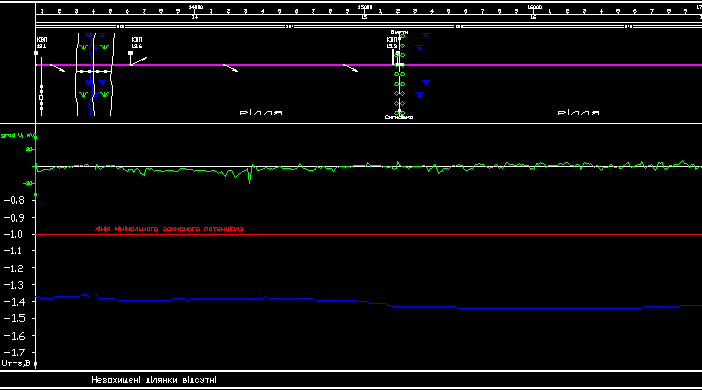Select the blue river crossing line
702x390 pixels.
coord(92,74)
